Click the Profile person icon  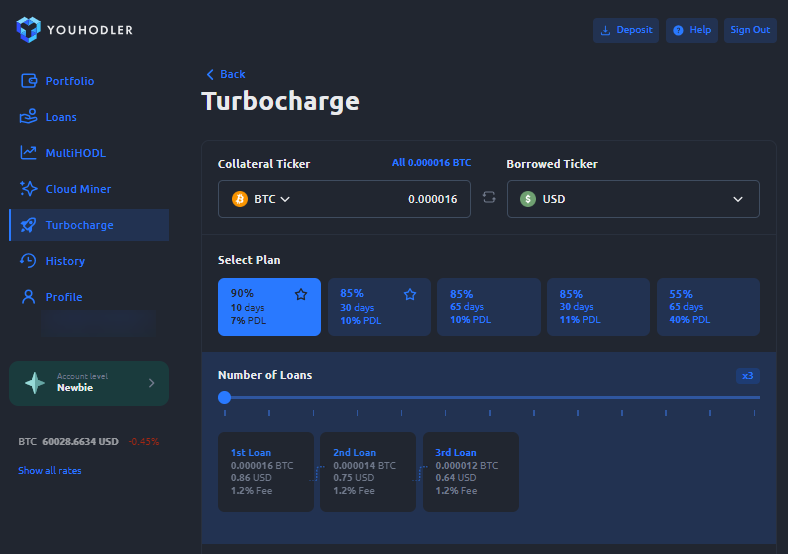point(29,297)
